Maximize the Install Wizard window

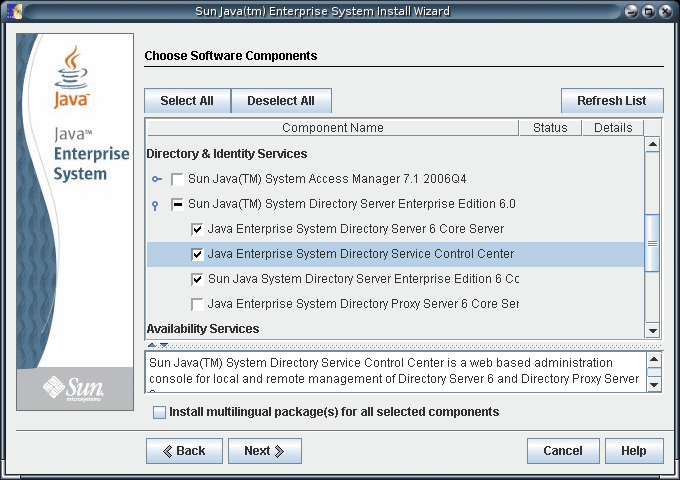(x=648, y=12)
